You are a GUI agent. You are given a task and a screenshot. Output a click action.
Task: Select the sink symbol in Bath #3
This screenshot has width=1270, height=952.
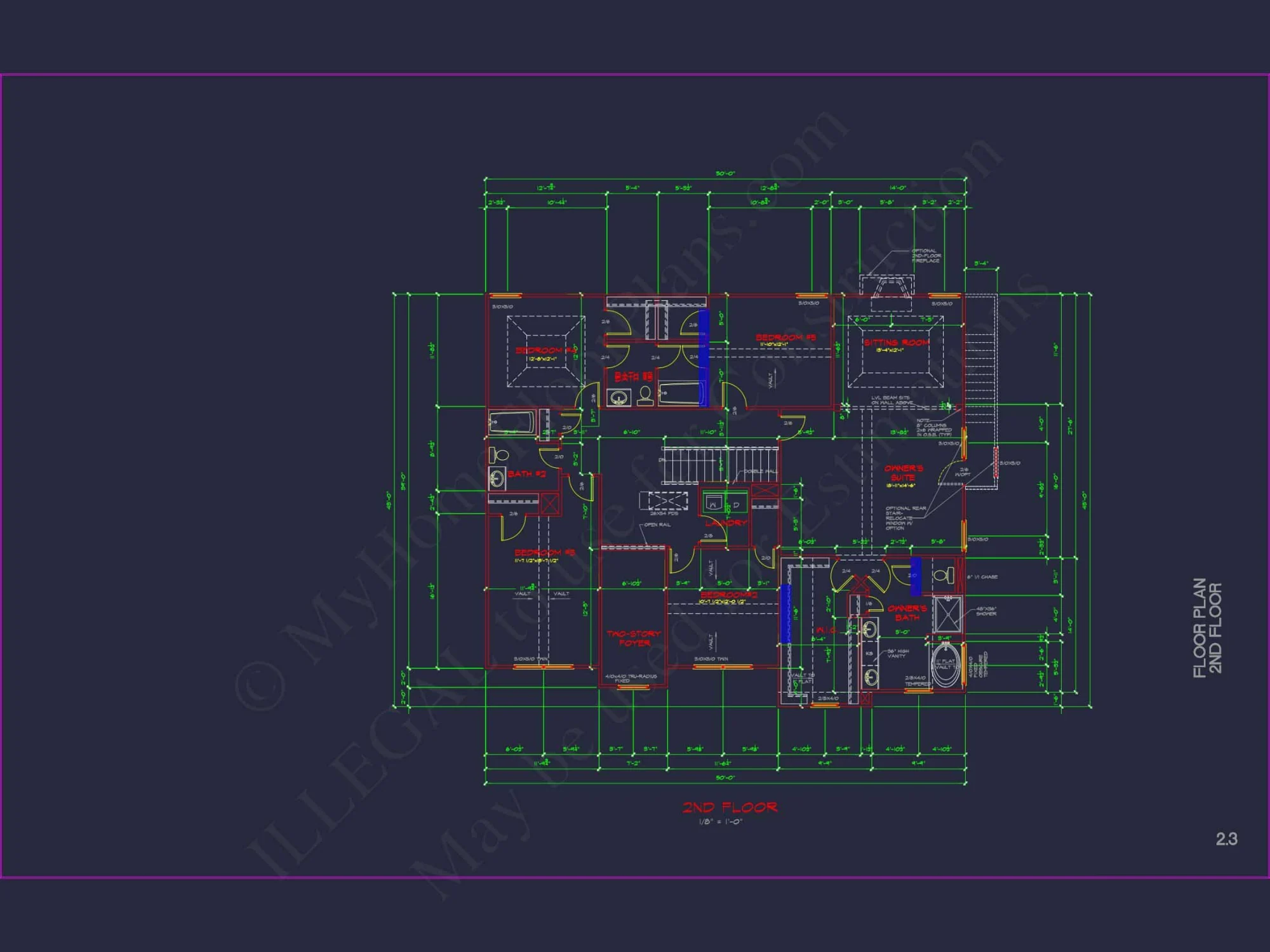click(x=618, y=398)
